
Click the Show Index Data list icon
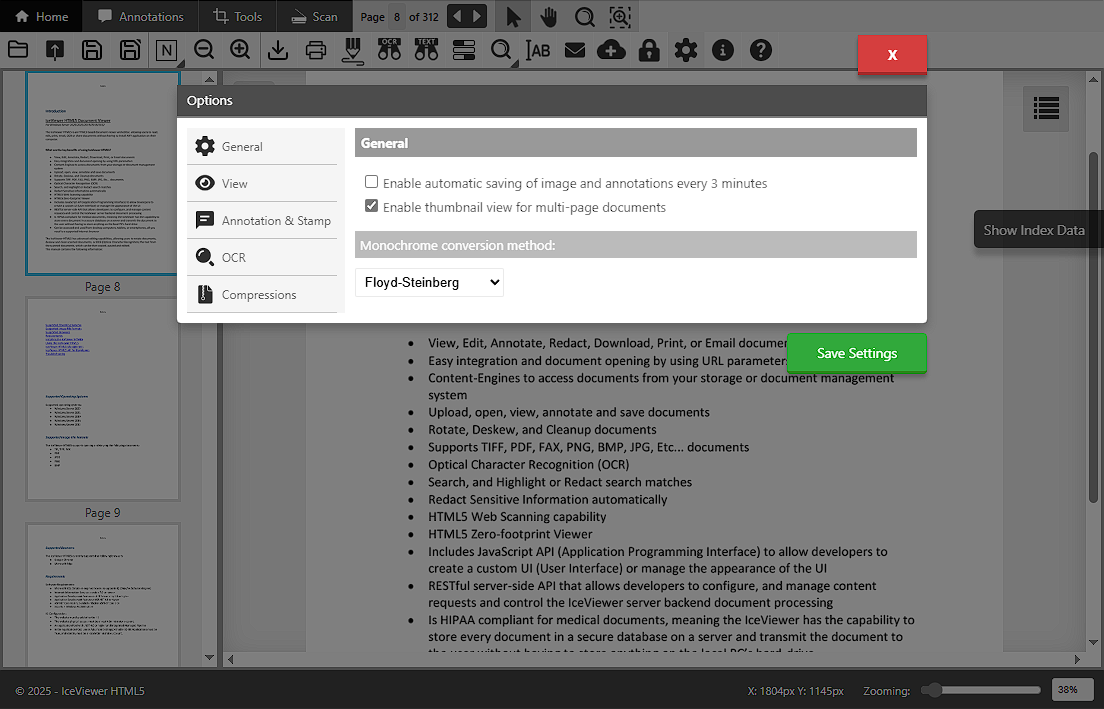tap(1046, 108)
